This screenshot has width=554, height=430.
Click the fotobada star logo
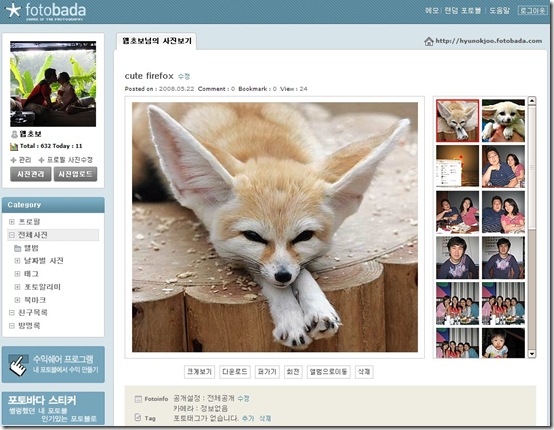pos(13,10)
